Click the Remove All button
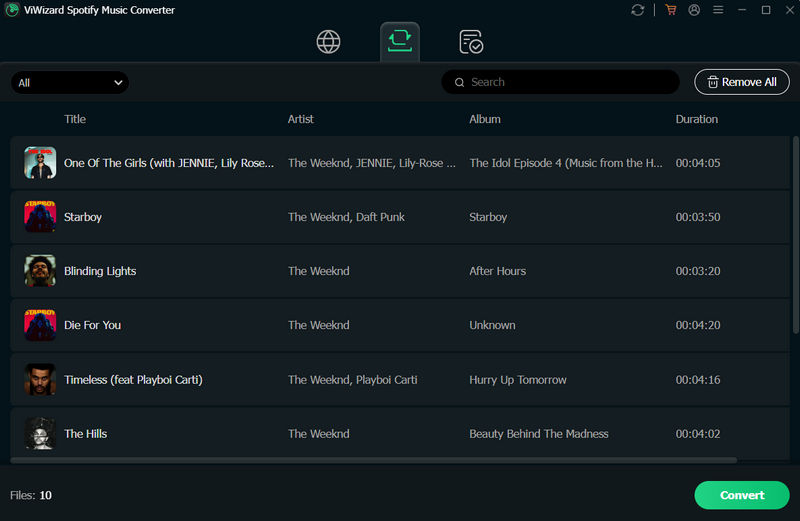This screenshot has width=800, height=521. tap(742, 82)
